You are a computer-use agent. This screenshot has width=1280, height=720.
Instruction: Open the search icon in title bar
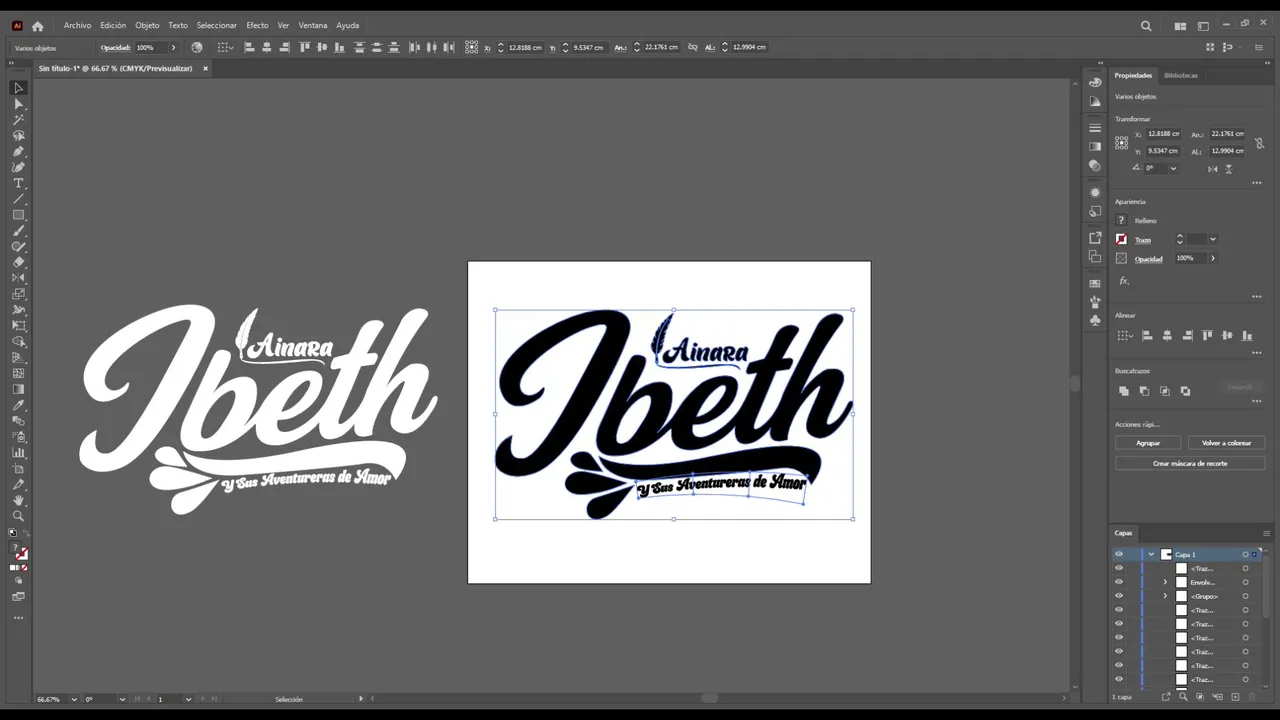click(1146, 26)
